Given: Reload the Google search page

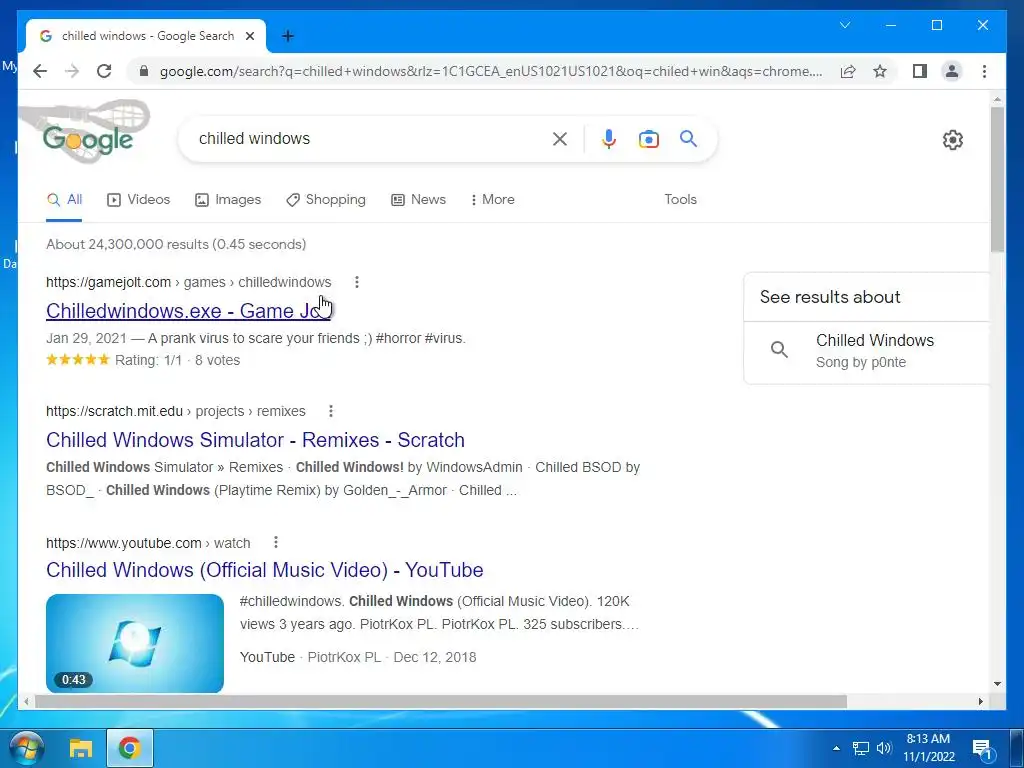Looking at the screenshot, I should click(104, 71).
